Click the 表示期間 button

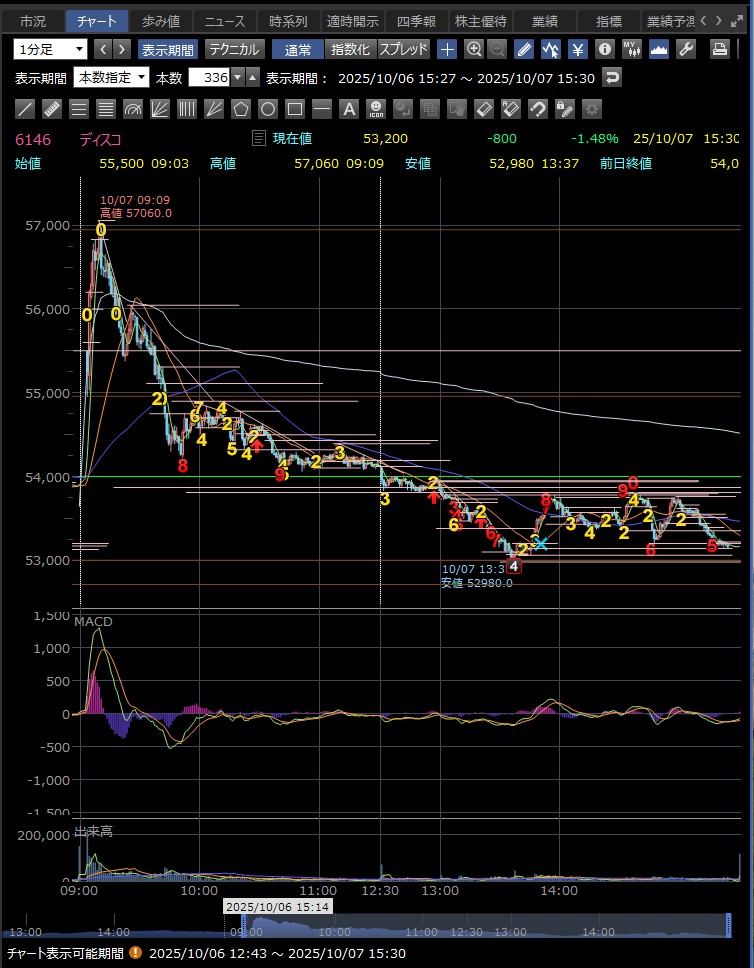pos(167,49)
